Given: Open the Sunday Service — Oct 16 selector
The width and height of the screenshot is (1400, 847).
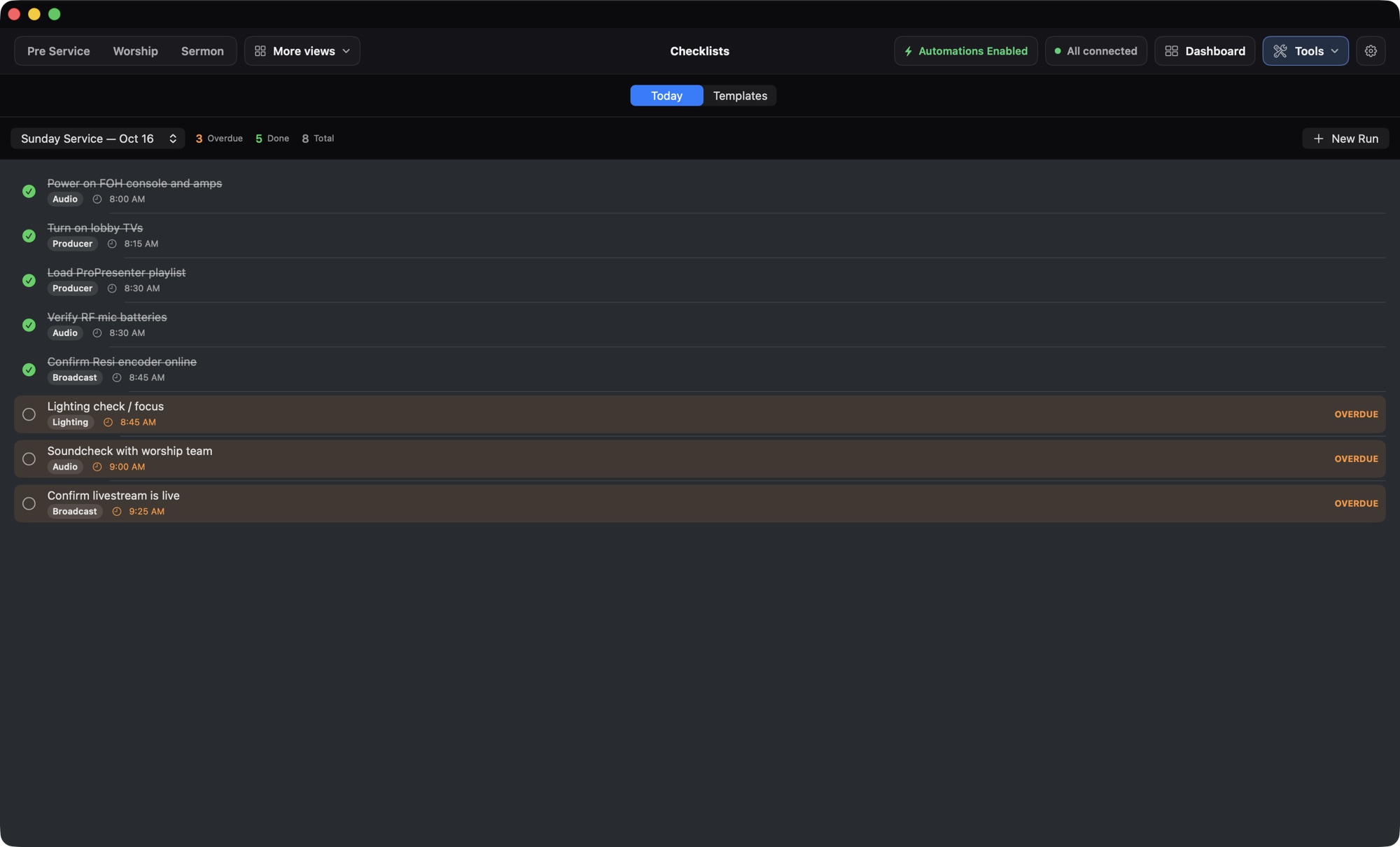Looking at the screenshot, I should [98, 139].
